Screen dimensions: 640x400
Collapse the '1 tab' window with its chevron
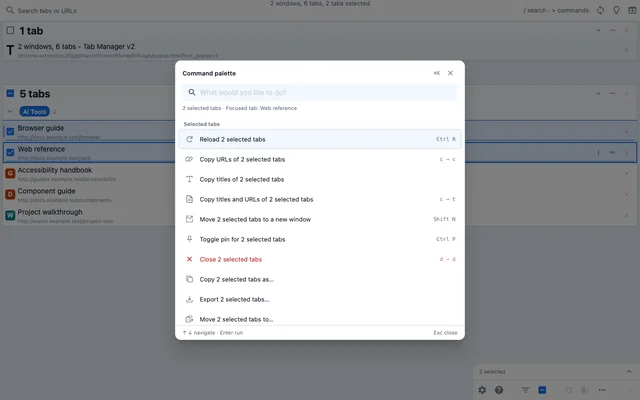pos(598,30)
